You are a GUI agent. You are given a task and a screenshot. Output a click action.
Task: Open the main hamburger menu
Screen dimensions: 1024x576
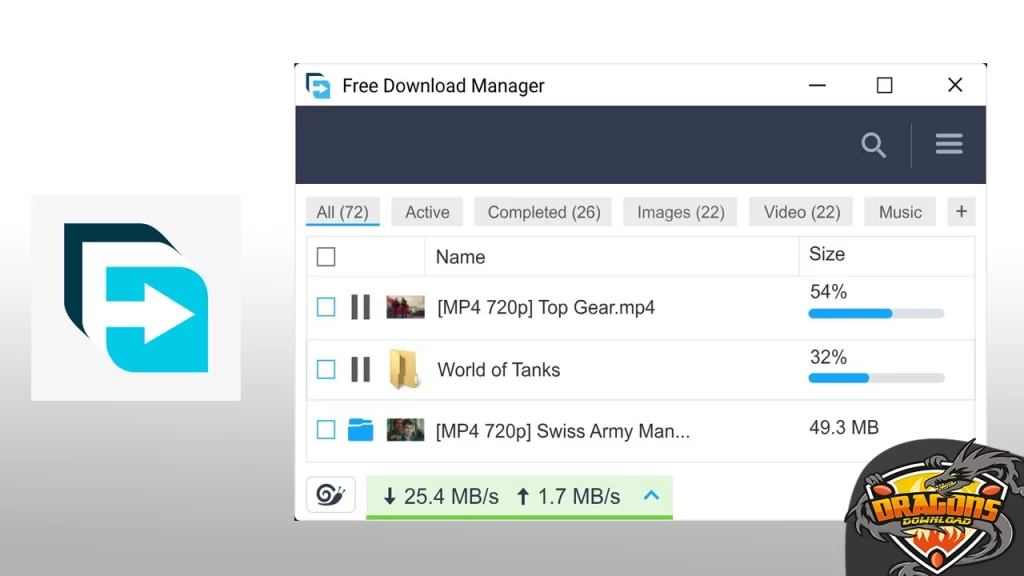coord(948,144)
